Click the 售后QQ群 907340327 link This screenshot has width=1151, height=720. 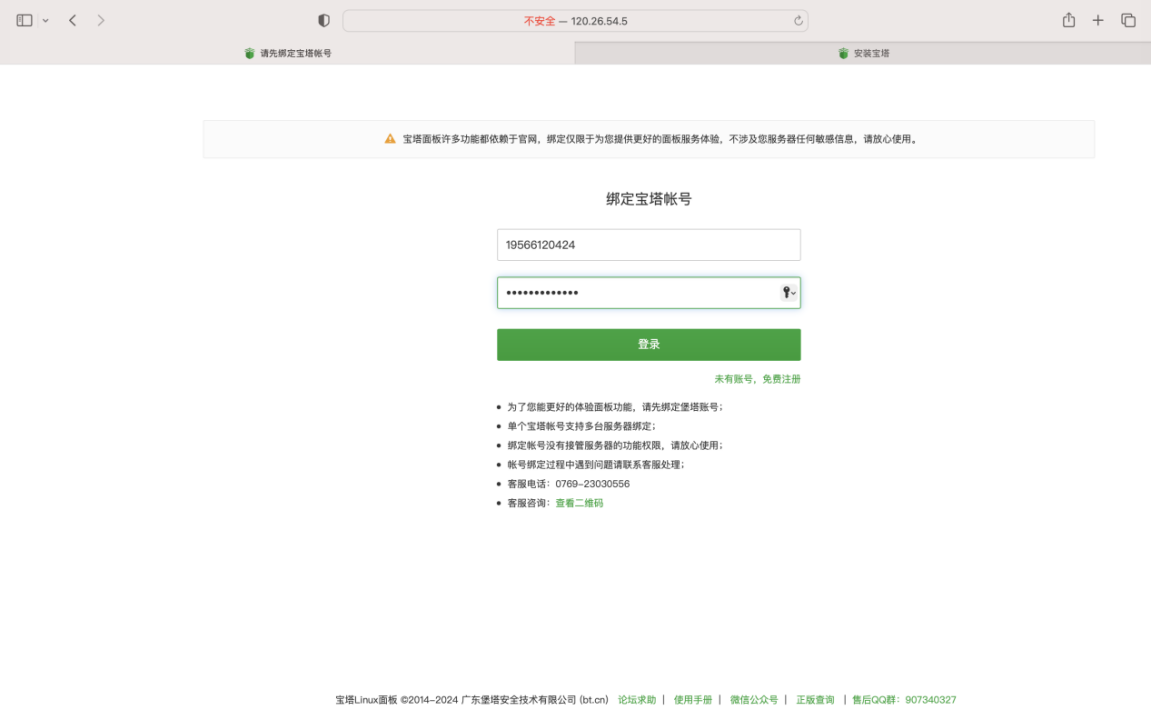pos(904,699)
